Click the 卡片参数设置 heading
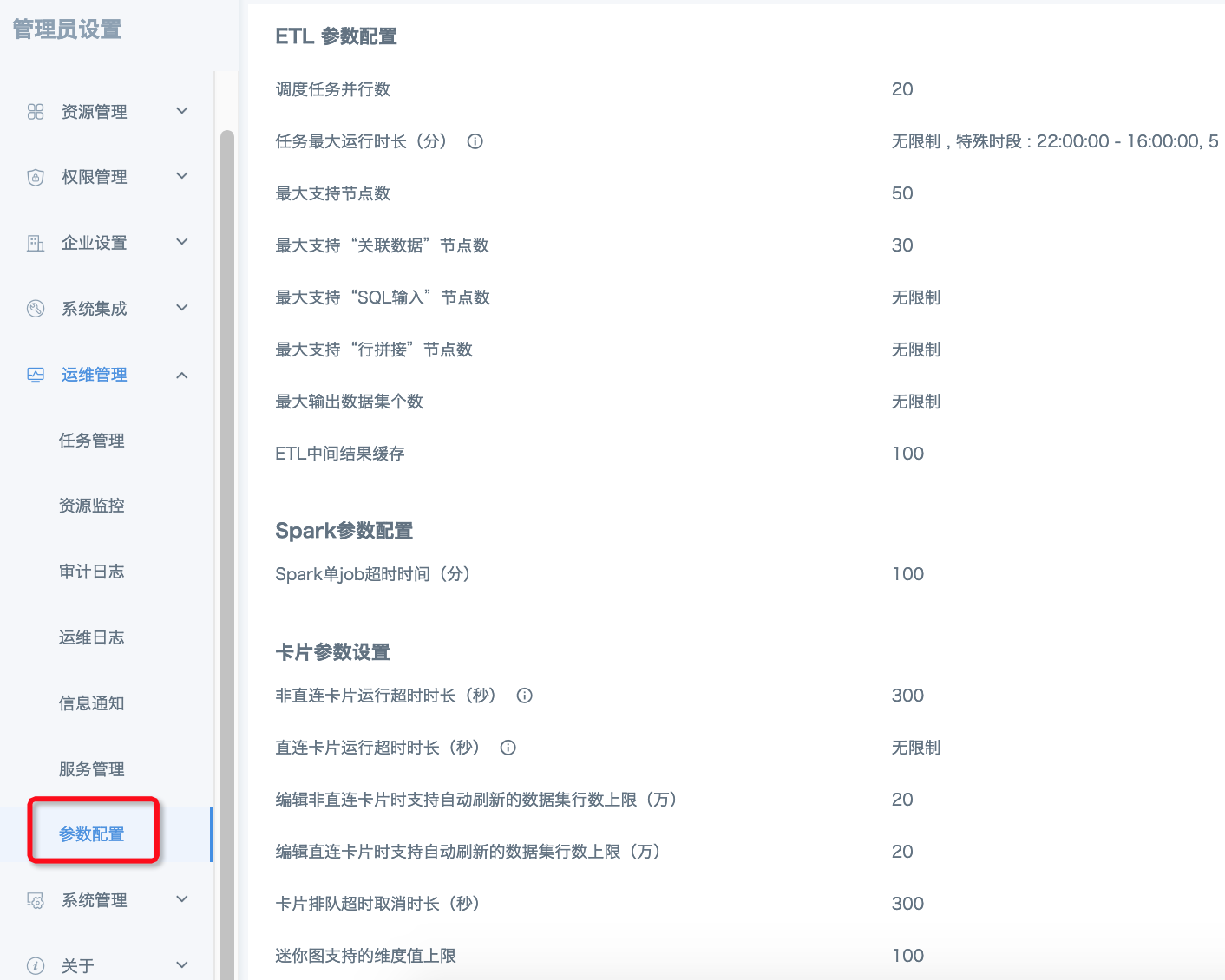The height and width of the screenshot is (980, 1225). pos(333,652)
